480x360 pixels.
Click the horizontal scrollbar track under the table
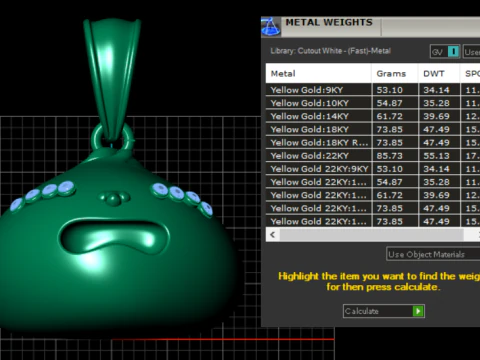coord(372,234)
